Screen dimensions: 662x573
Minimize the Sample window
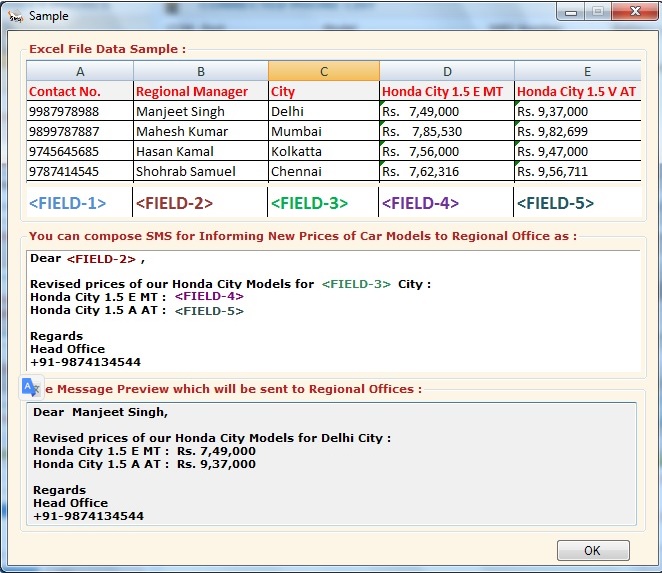[571, 11]
